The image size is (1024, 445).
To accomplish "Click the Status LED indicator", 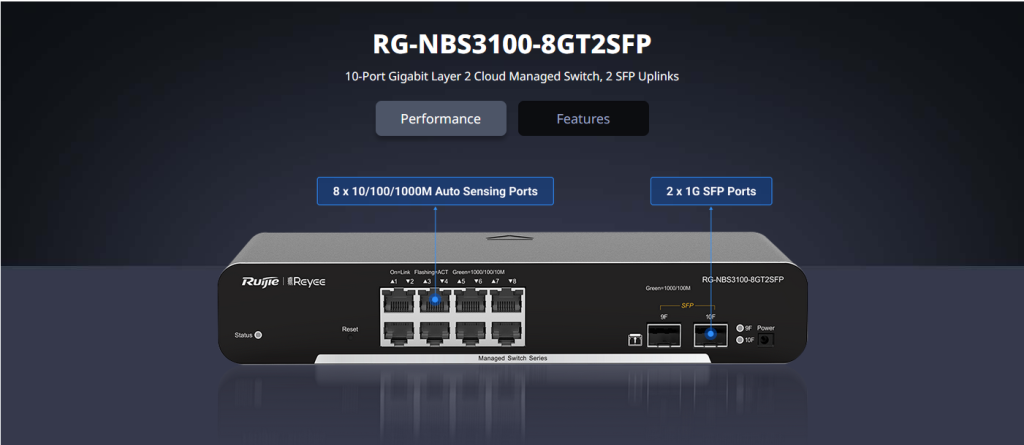I will click(x=257, y=335).
